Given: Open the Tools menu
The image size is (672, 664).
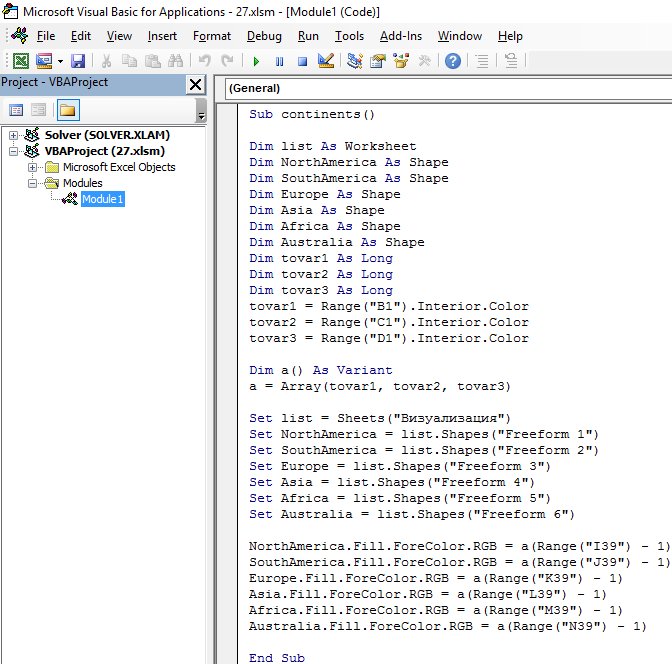Looking at the screenshot, I should point(349,36).
